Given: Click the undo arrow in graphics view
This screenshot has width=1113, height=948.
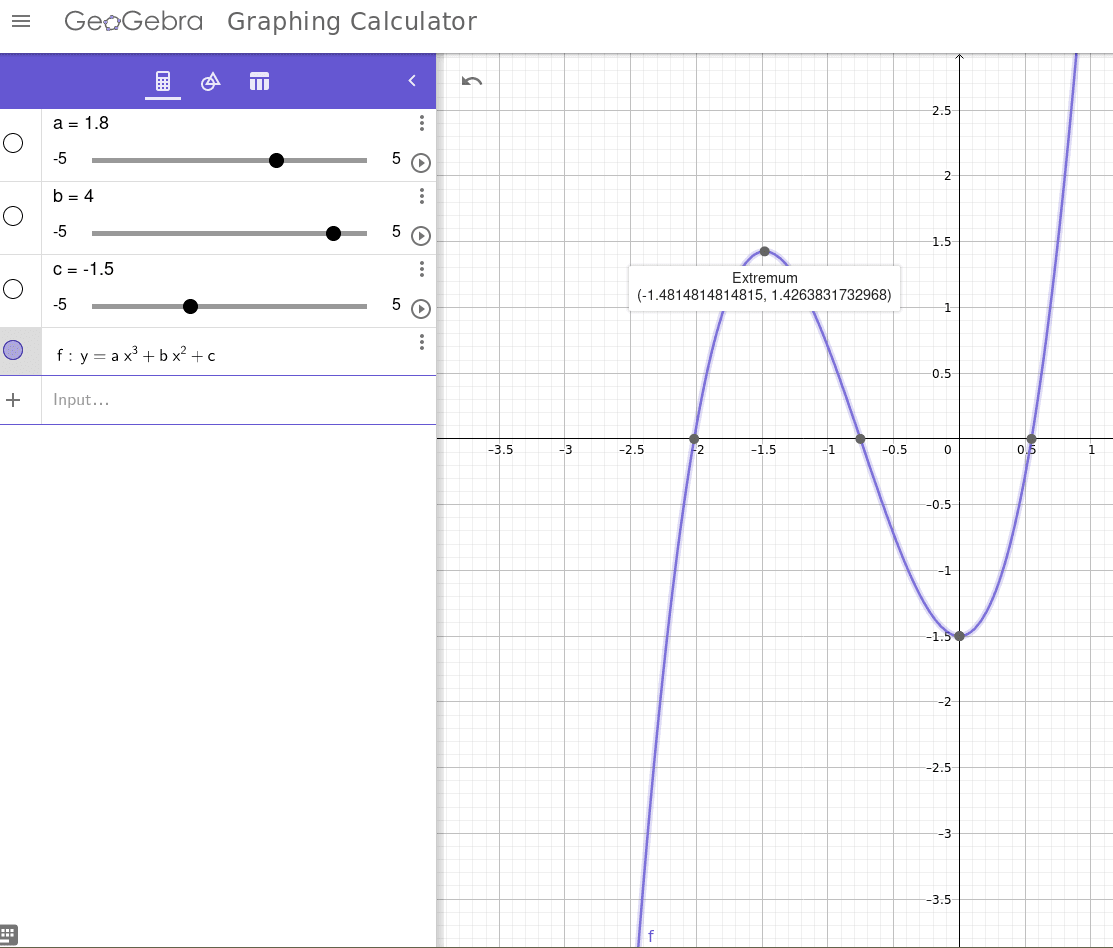Looking at the screenshot, I should (x=471, y=81).
